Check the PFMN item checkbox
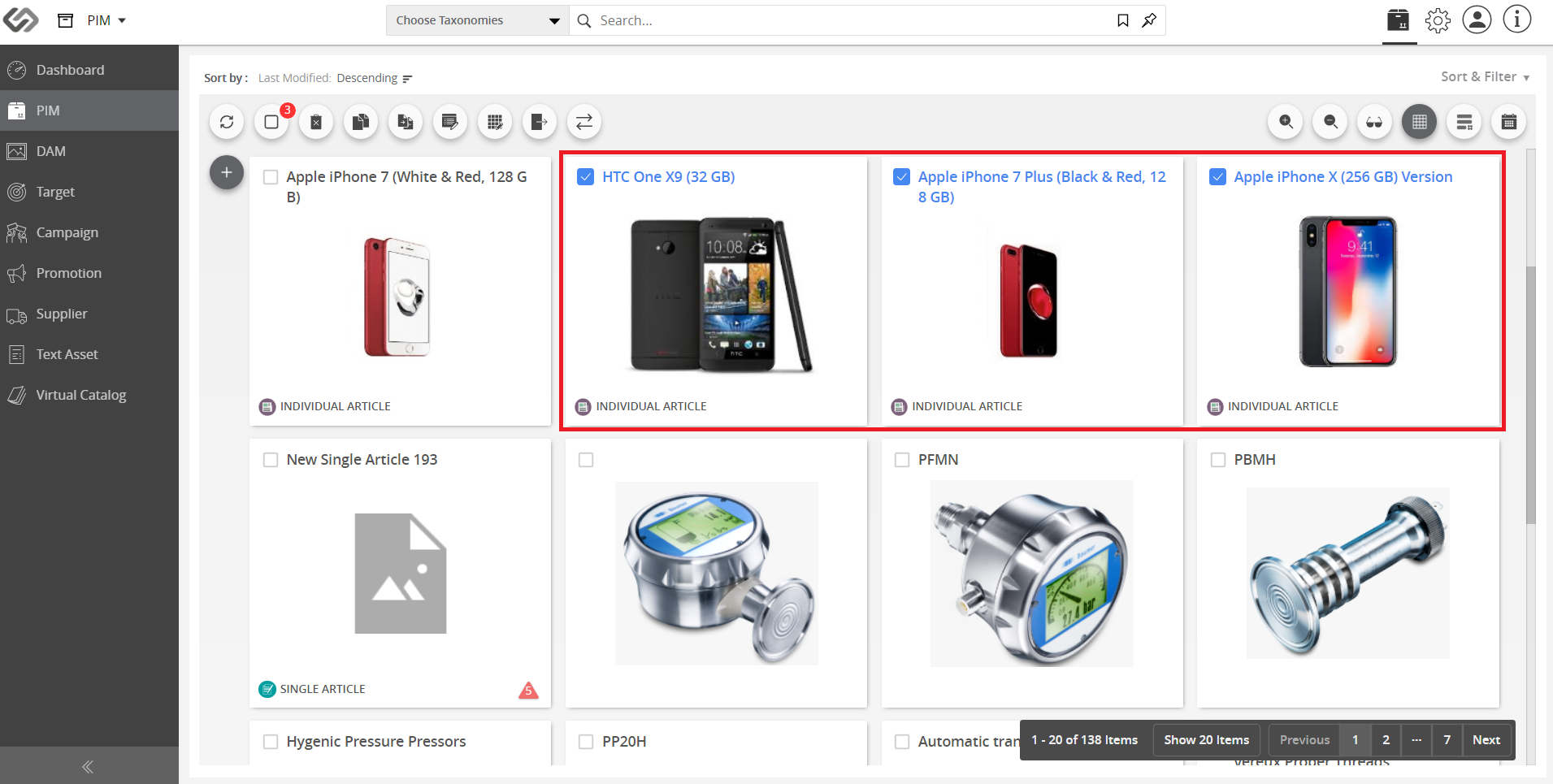The height and width of the screenshot is (784, 1553). tap(901, 460)
